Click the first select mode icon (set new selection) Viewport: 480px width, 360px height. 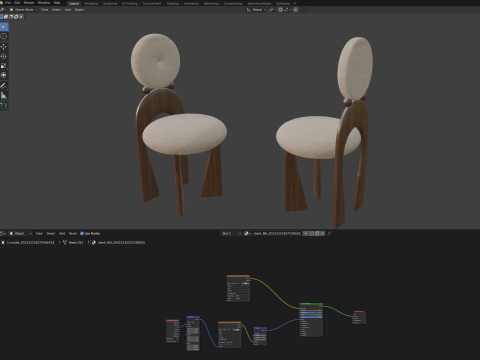coord(1,17)
